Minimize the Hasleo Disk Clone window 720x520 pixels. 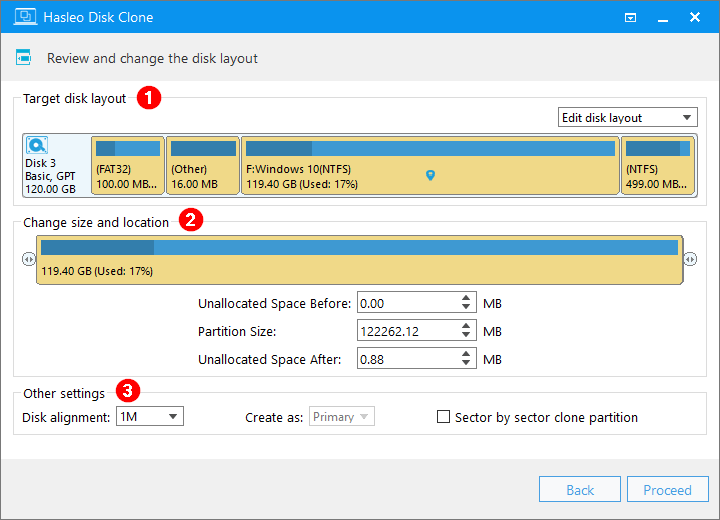663,18
